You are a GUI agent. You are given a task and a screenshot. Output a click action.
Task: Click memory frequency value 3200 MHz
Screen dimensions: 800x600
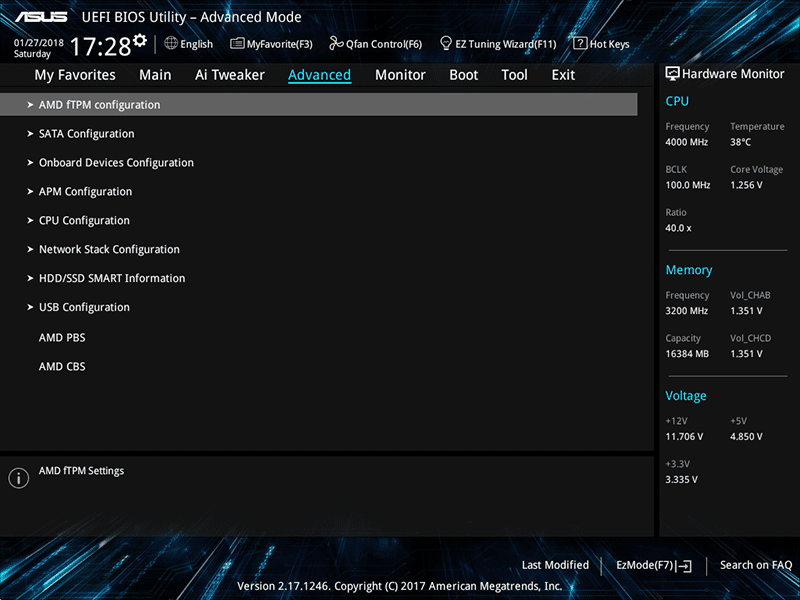pos(687,311)
